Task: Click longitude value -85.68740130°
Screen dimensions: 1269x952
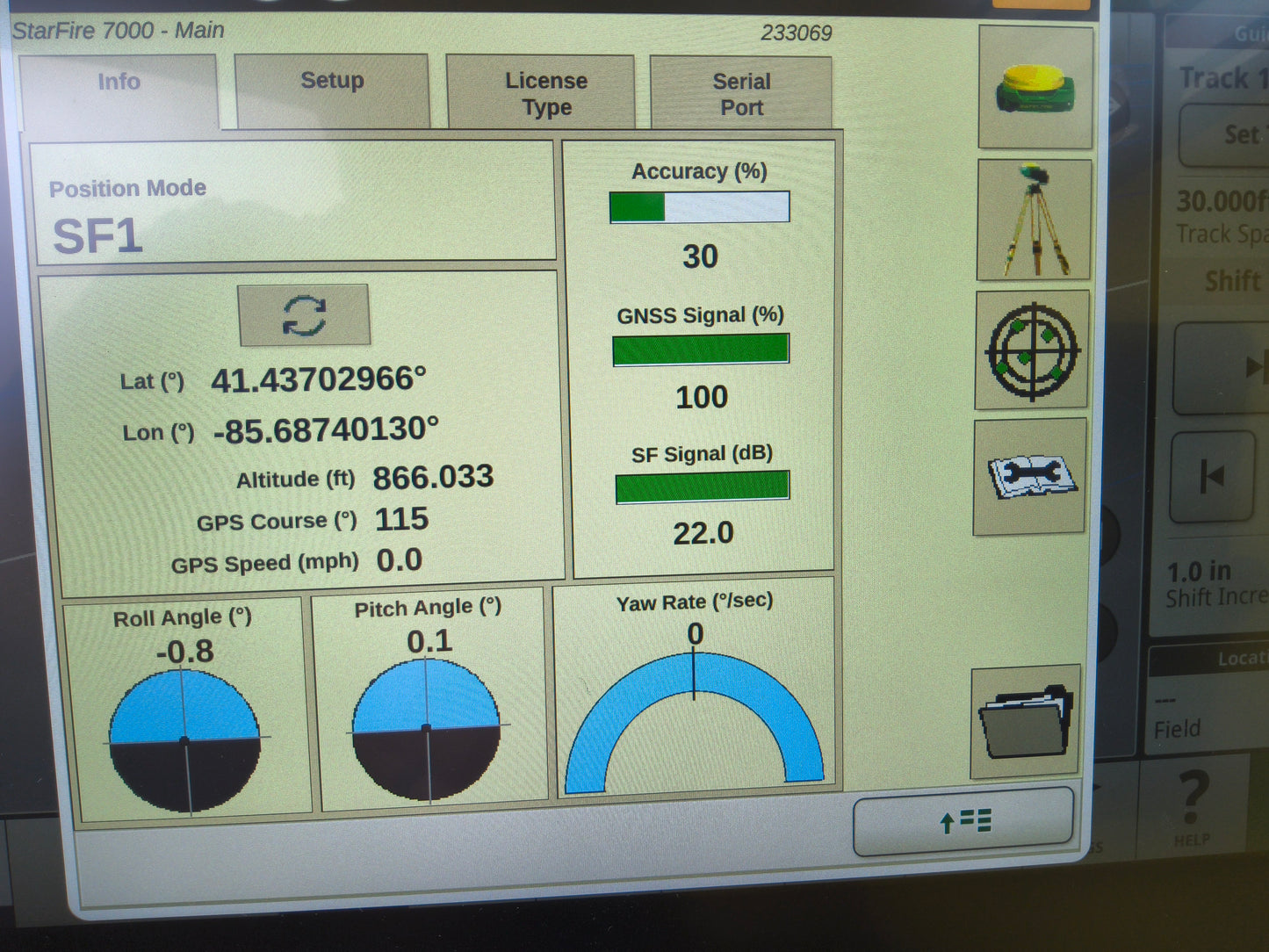Action: tap(326, 430)
